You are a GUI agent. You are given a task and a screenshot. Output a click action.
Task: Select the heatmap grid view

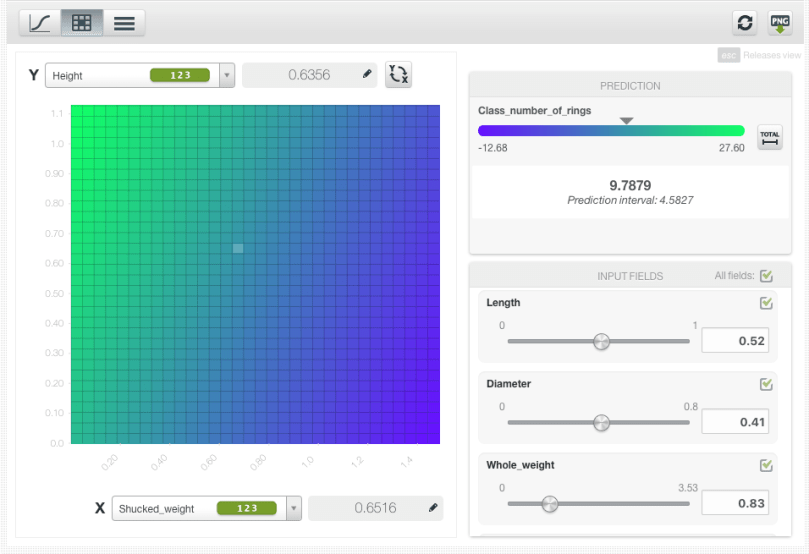pyautogui.click(x=82, y=23)
